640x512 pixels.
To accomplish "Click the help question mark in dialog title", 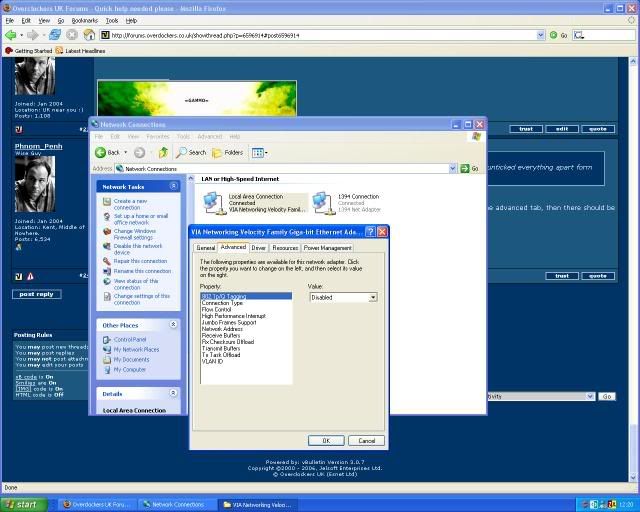I will pos(370,232).
